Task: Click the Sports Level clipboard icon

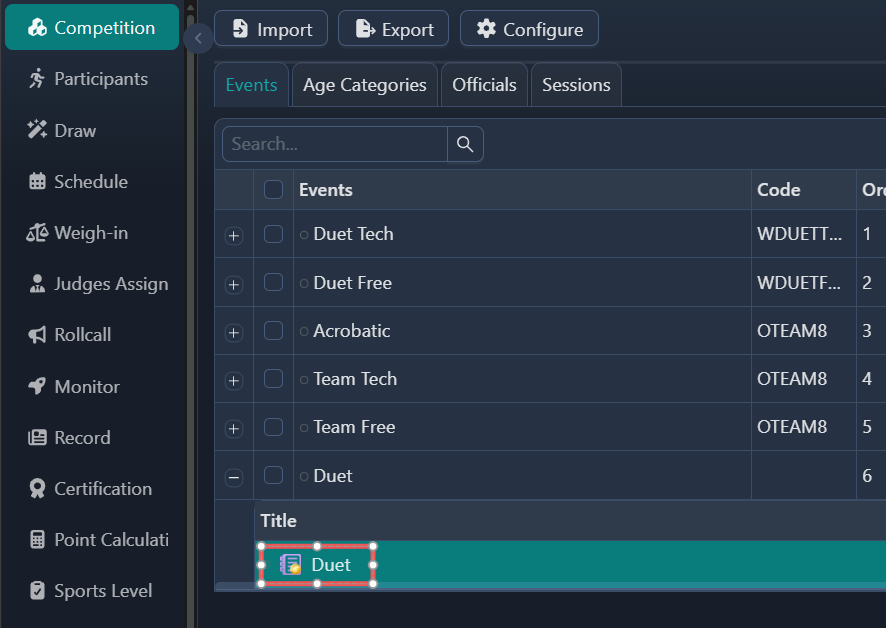Action: (x=37, y=591)
